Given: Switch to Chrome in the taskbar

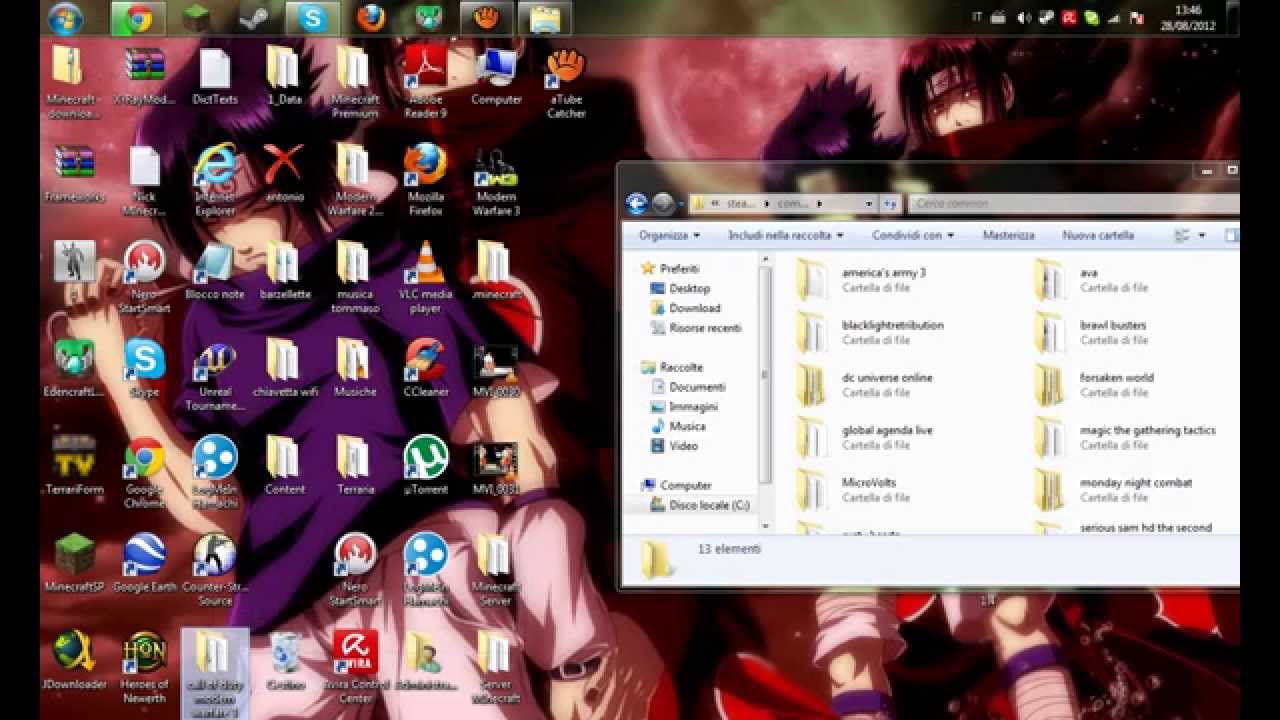Looking at the screenshot, I should [x=138, y=18].
